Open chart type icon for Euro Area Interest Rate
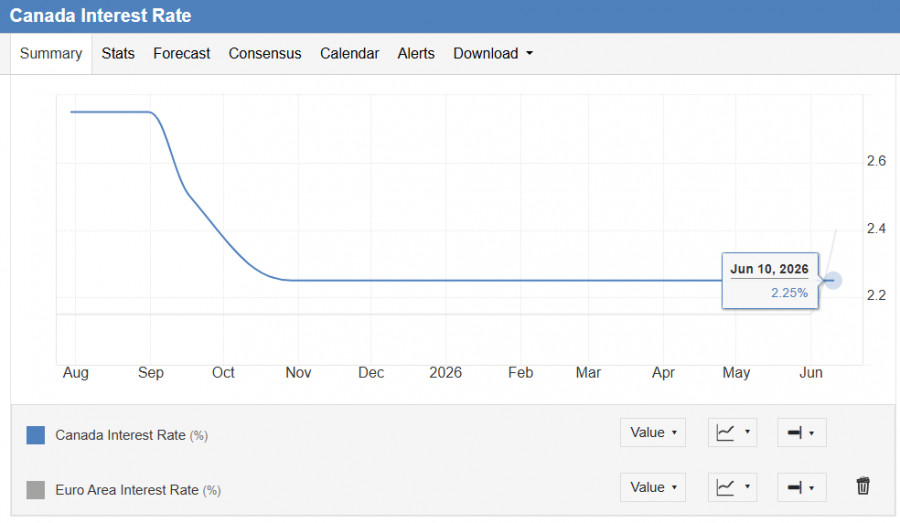 pyautogui.click(x=732, y=487)
